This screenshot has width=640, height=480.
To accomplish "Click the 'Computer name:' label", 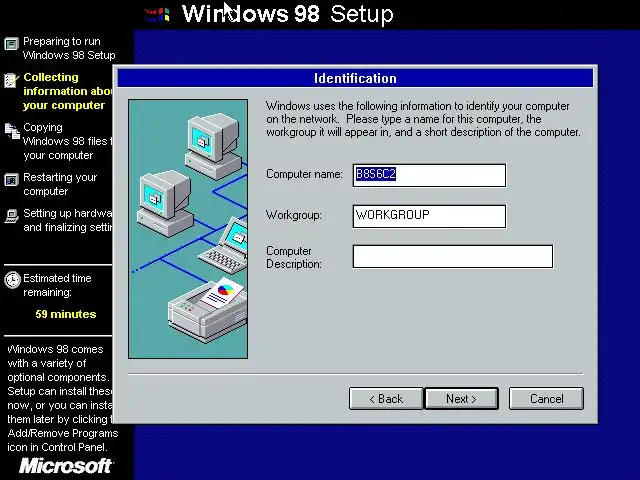I will click(x=304, y=174).
